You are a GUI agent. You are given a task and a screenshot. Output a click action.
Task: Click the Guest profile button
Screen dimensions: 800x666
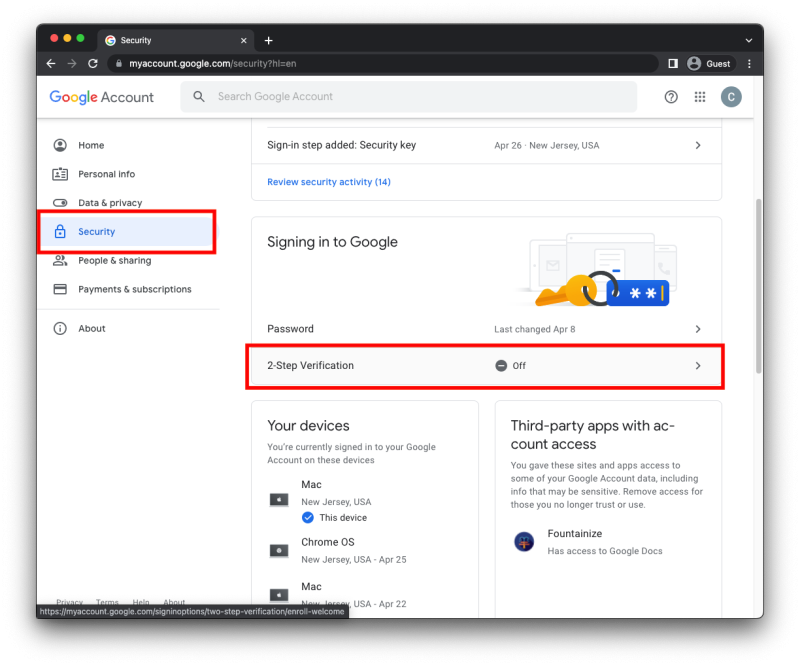709,63
